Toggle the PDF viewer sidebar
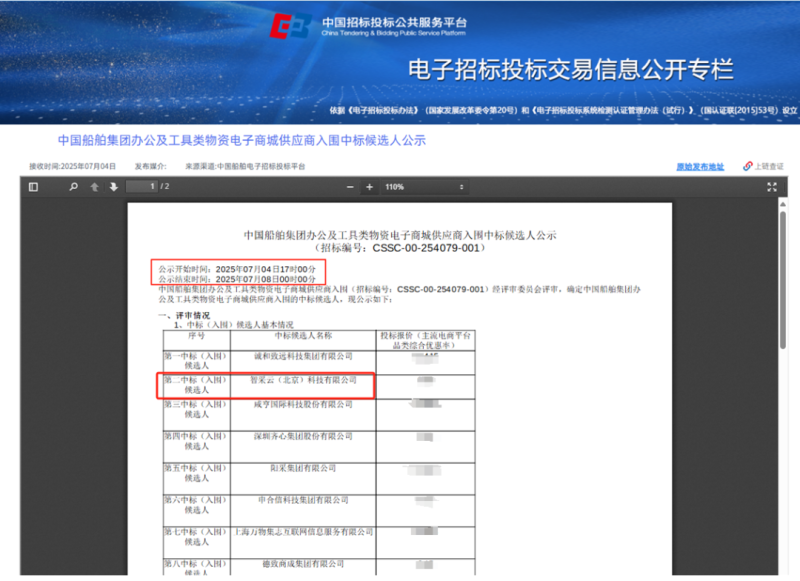Image resolution: width=800 pixels, height=581 pixels. point(34,187)
